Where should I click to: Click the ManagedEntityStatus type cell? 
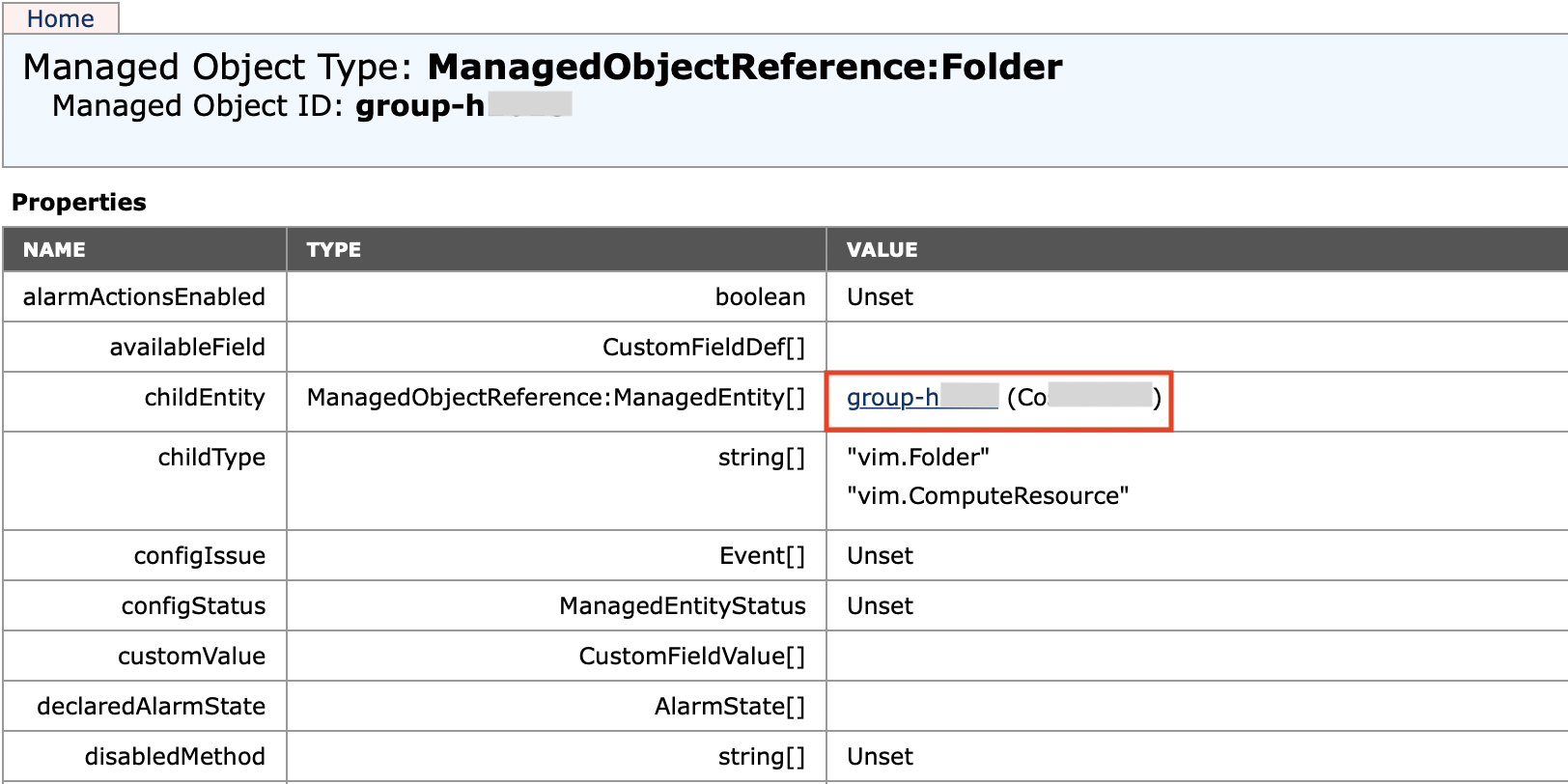click(682, 606)
